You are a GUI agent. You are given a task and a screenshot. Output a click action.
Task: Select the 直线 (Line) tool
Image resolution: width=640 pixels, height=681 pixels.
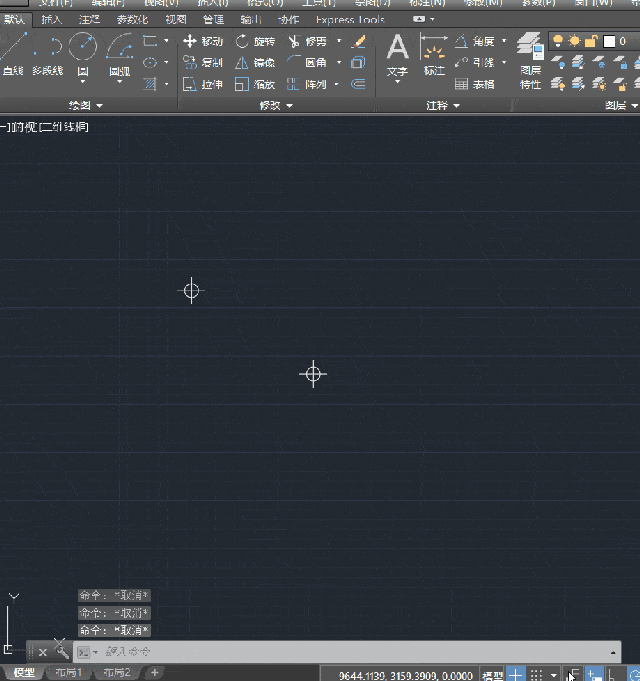[x=12, y=53]
